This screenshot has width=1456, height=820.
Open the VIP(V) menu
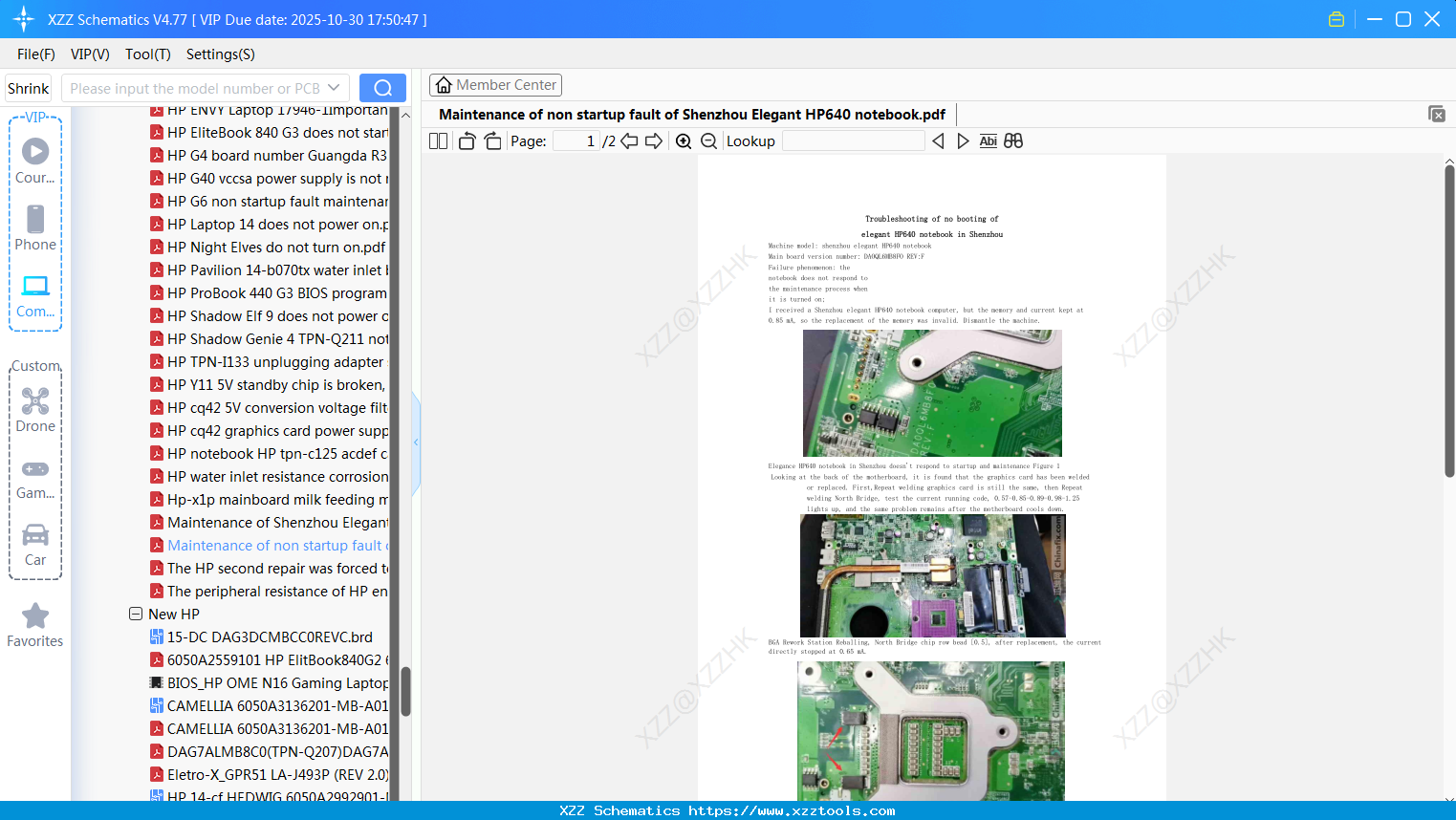tap(90, 54)
